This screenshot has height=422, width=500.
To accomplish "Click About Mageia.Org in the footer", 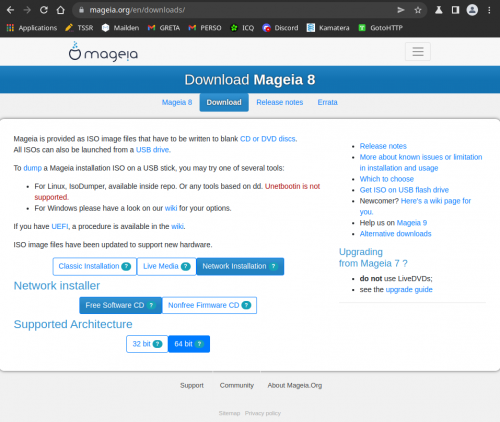I will (x=295, y=385).
